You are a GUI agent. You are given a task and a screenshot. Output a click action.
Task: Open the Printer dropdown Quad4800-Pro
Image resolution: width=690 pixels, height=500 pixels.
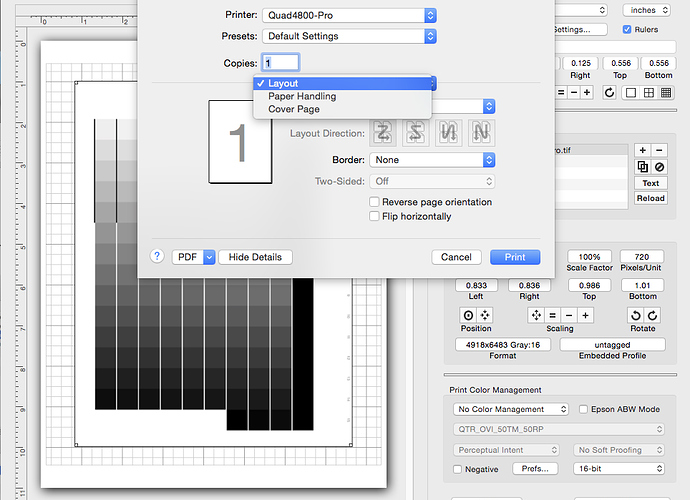point(349,15)
